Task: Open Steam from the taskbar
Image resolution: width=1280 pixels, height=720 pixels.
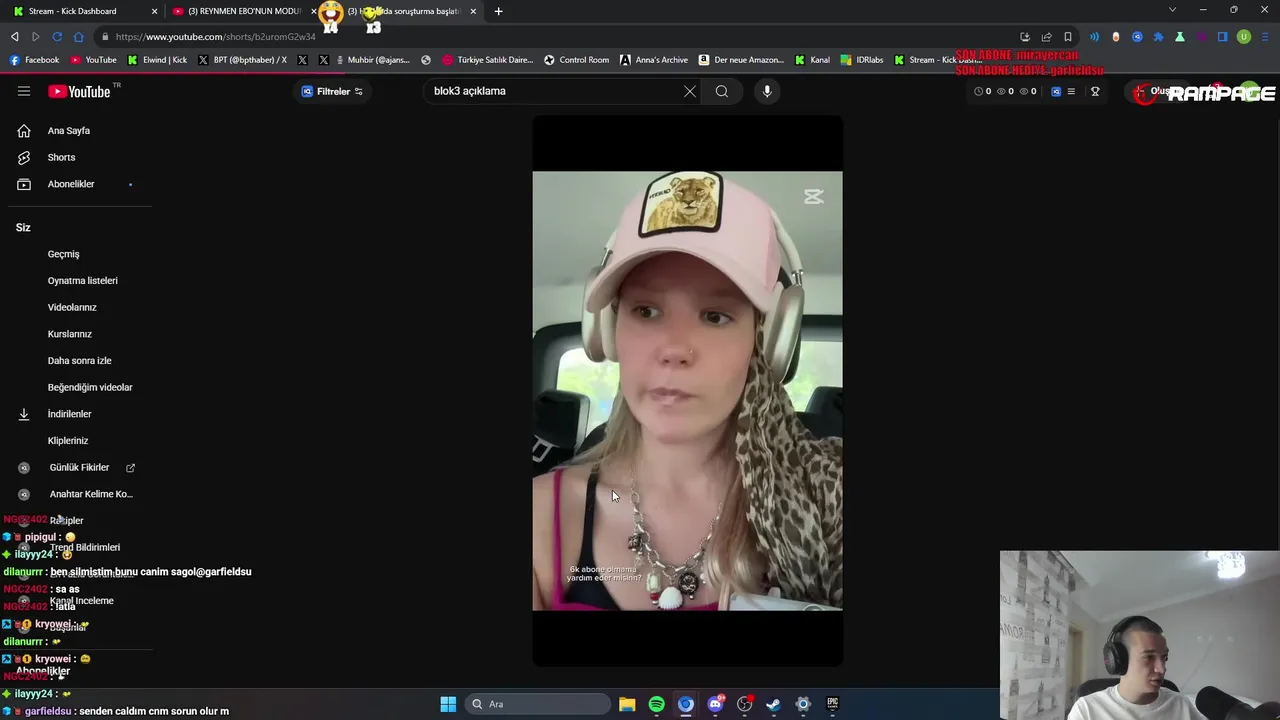Action: (x=773, y=704)
